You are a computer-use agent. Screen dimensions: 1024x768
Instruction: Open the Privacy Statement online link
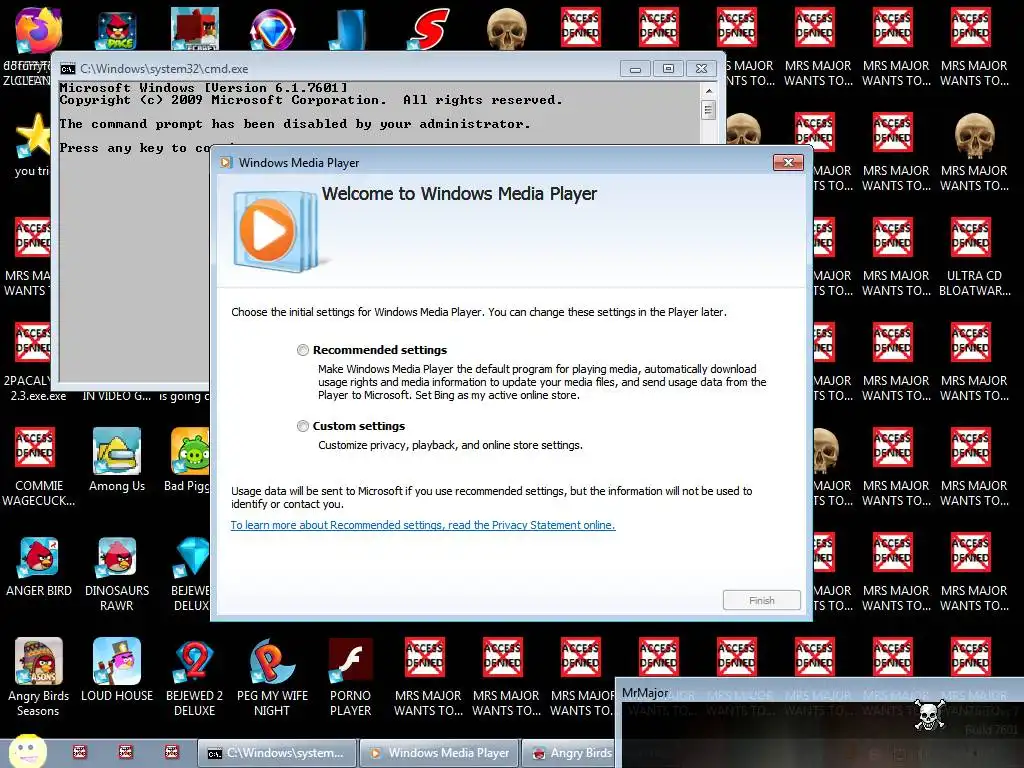(x=423, y=525)
